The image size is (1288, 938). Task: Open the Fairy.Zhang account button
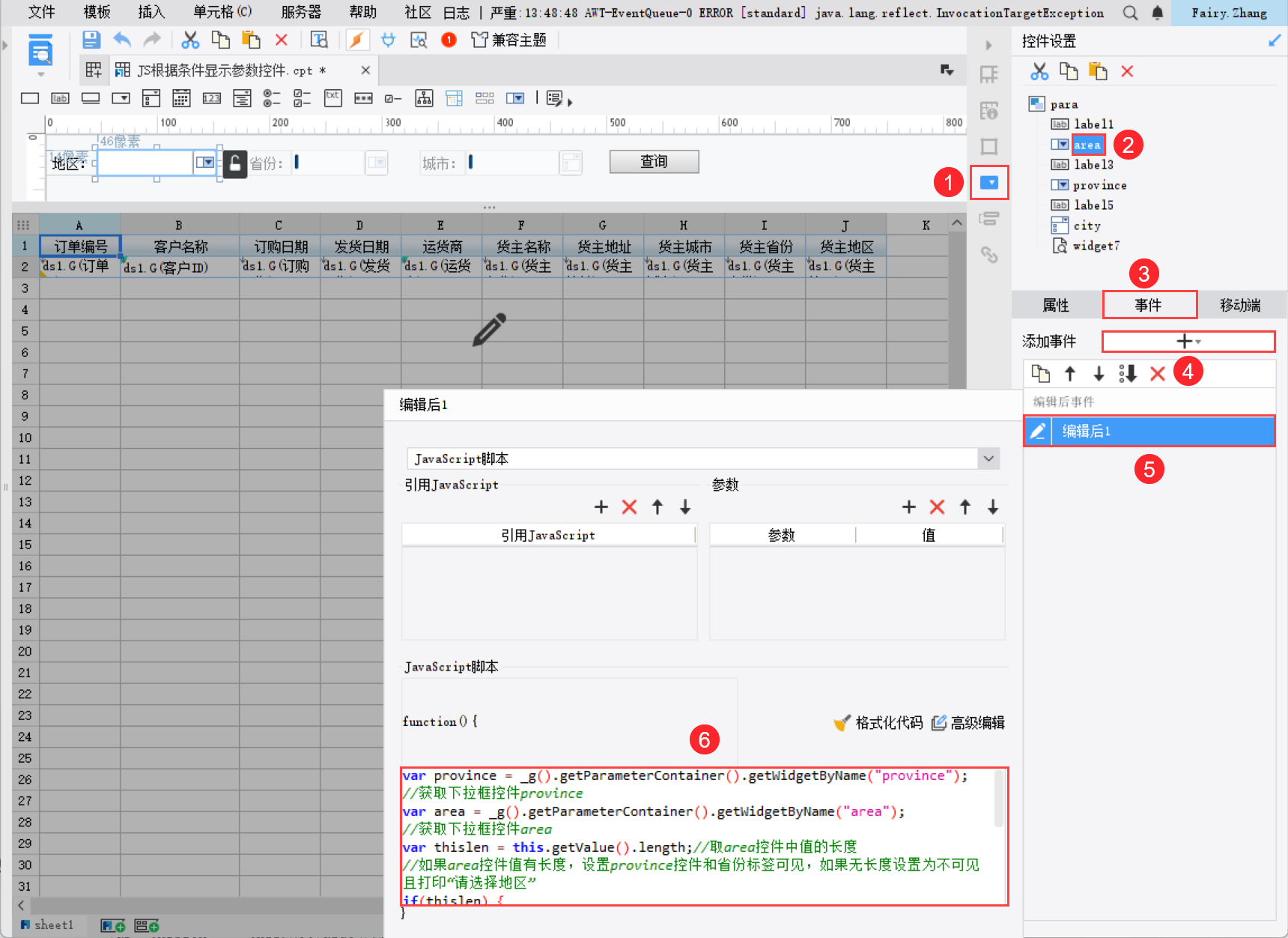(x=1229, y=13)
